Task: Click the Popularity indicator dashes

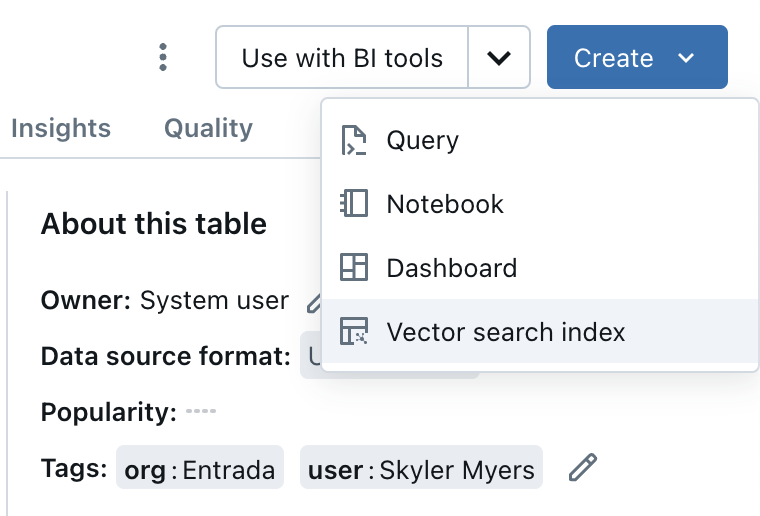Action: tap(201, 411)
